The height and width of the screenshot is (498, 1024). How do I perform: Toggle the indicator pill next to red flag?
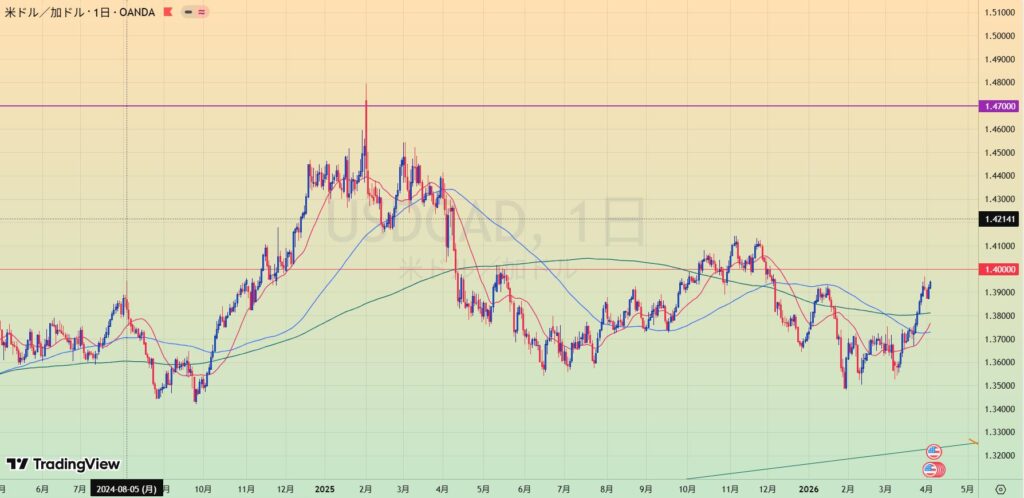point(195,12)
